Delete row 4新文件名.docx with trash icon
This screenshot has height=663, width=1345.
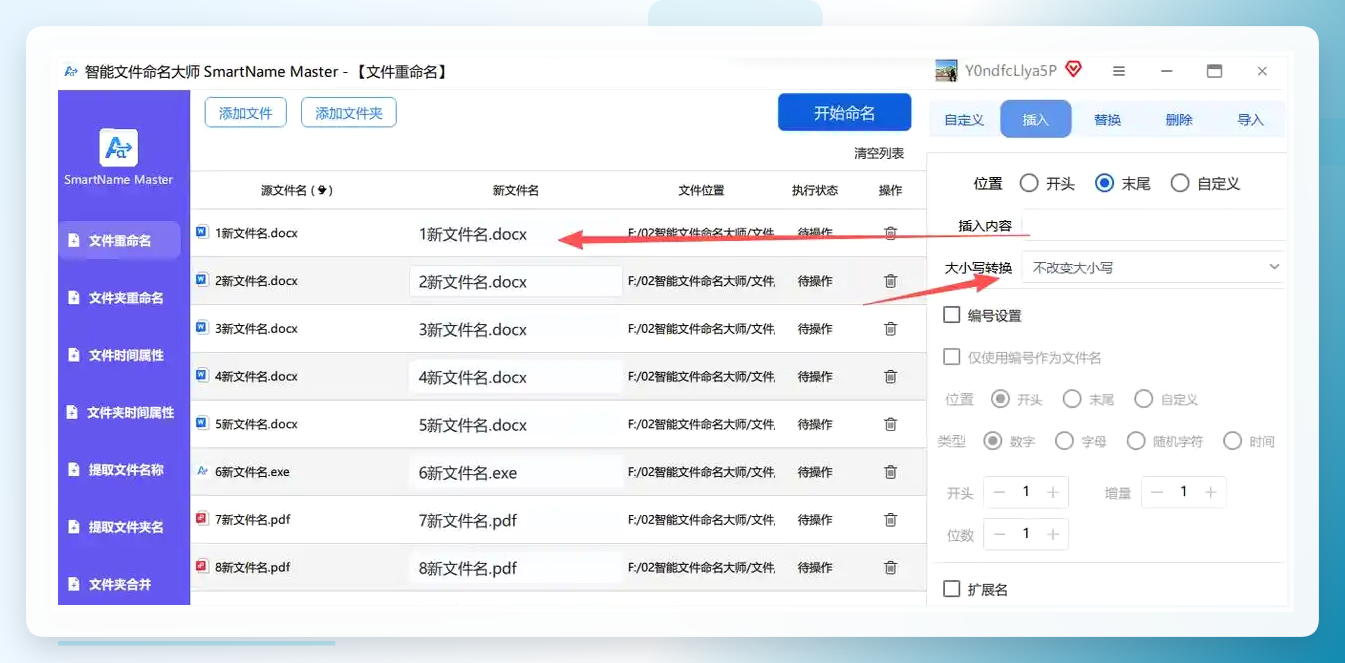(890, 377)
